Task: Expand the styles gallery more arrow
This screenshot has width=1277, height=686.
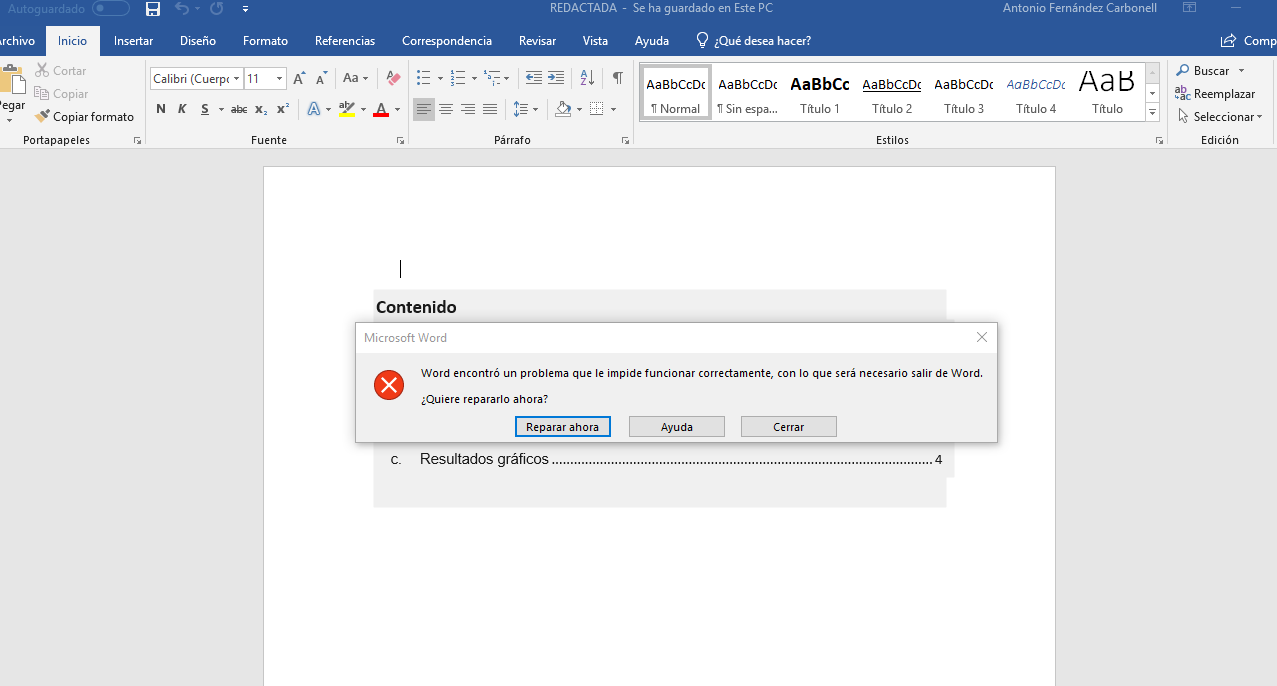Action: 1152,113
